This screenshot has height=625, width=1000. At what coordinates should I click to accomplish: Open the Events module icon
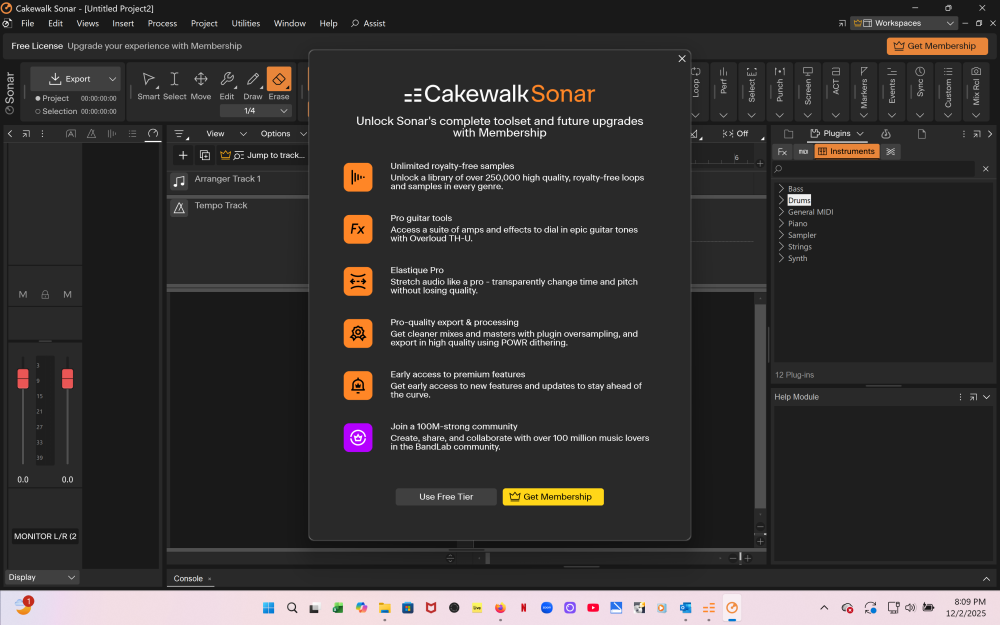tap(891, 71)
